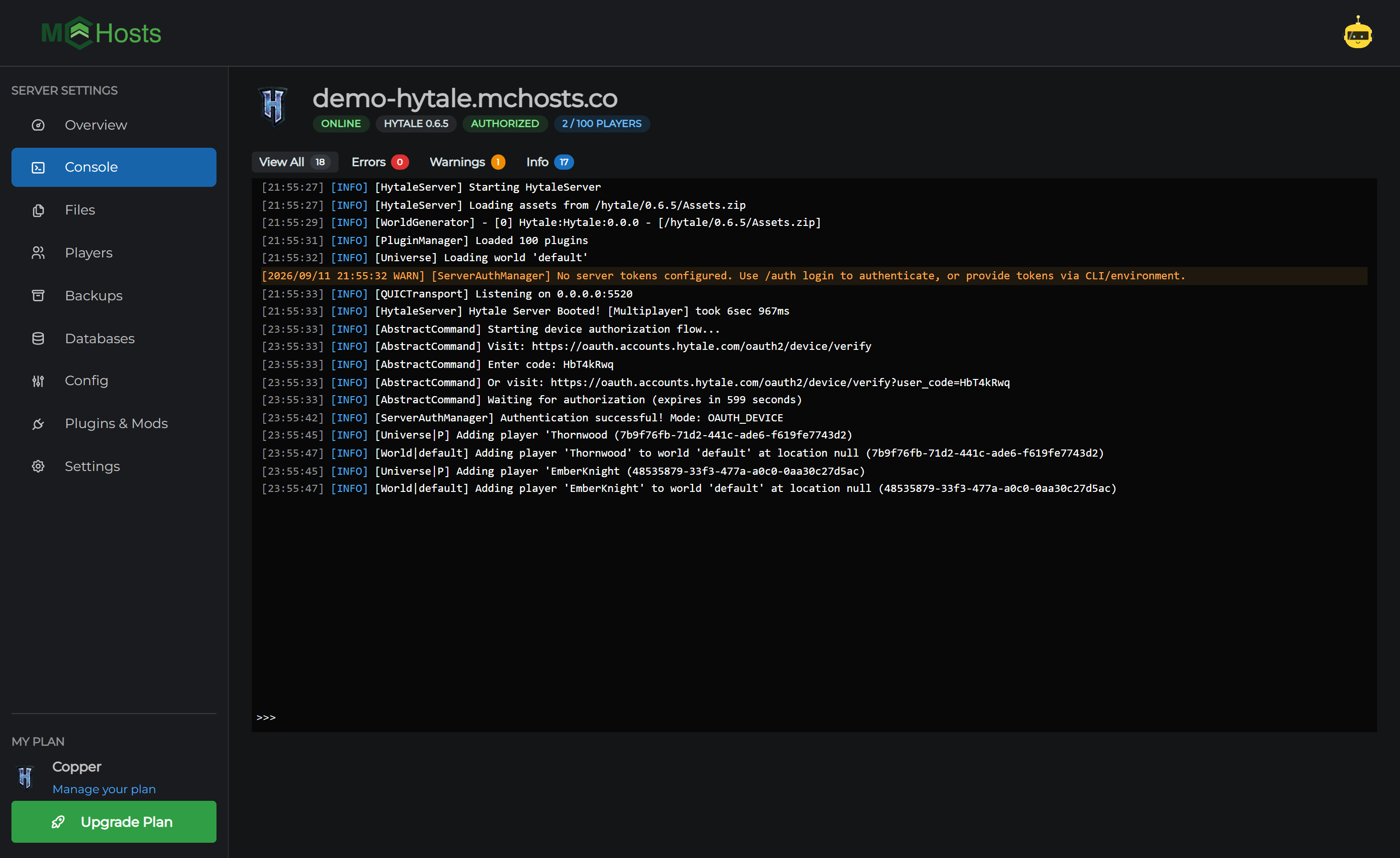Click the Hytale icon next to Copper plan

point(25,777)
